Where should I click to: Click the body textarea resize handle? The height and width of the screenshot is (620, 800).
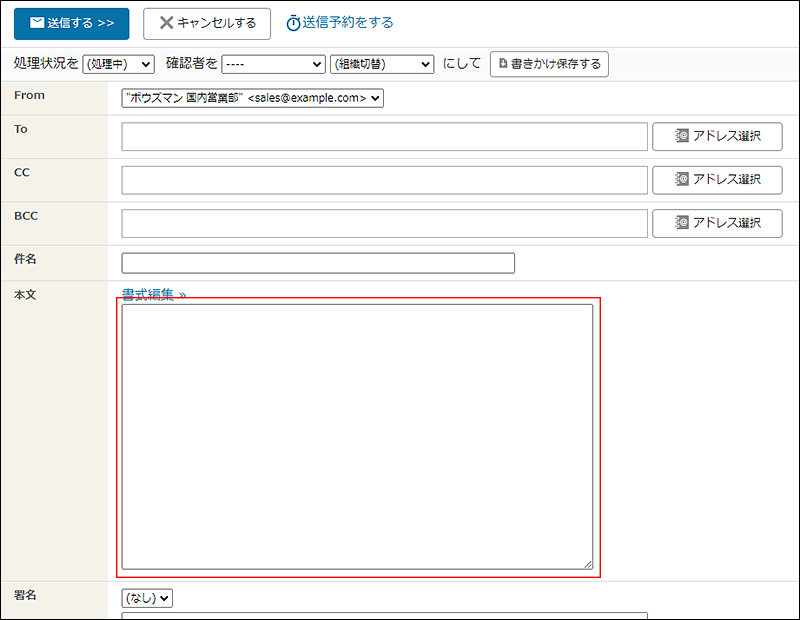pos(588,565)
